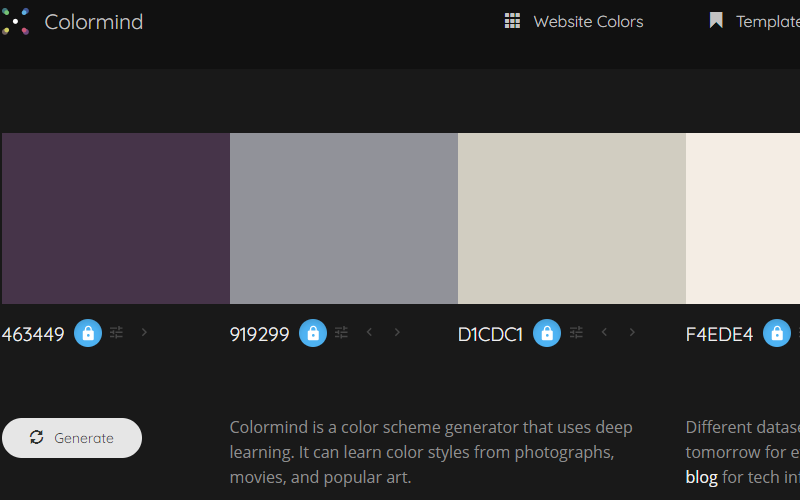This screenshot has height=500, width=800.
Task: Click the Colormind logo dots icon
Action: [x=15, y=21]
